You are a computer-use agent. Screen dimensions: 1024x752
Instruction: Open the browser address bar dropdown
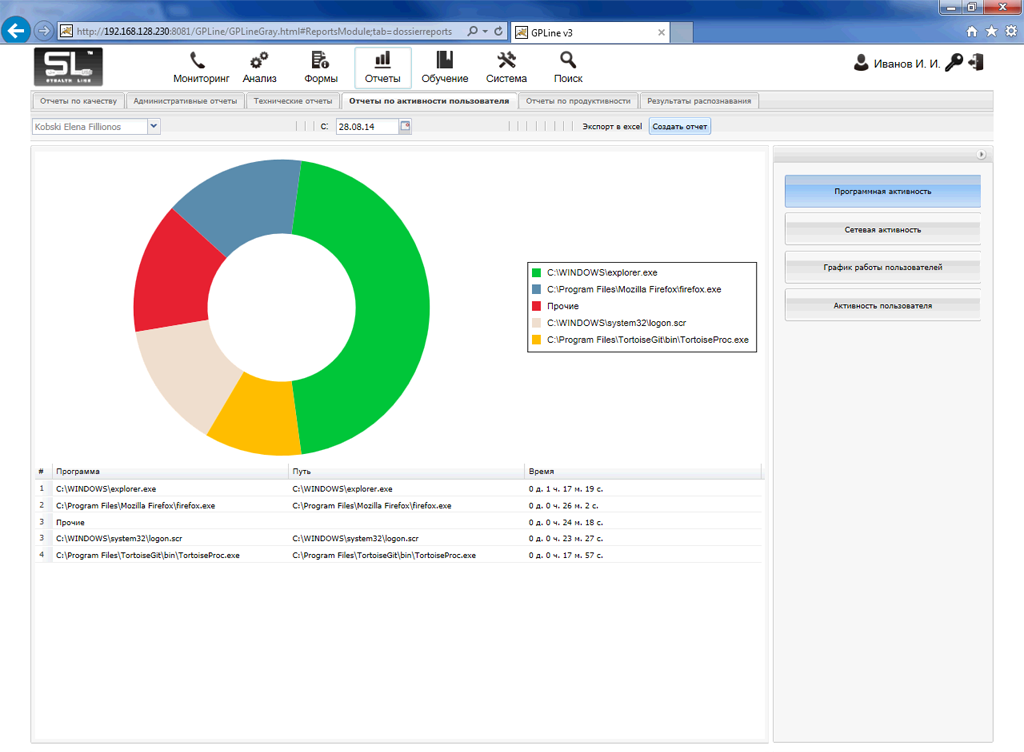click(485, 31)
